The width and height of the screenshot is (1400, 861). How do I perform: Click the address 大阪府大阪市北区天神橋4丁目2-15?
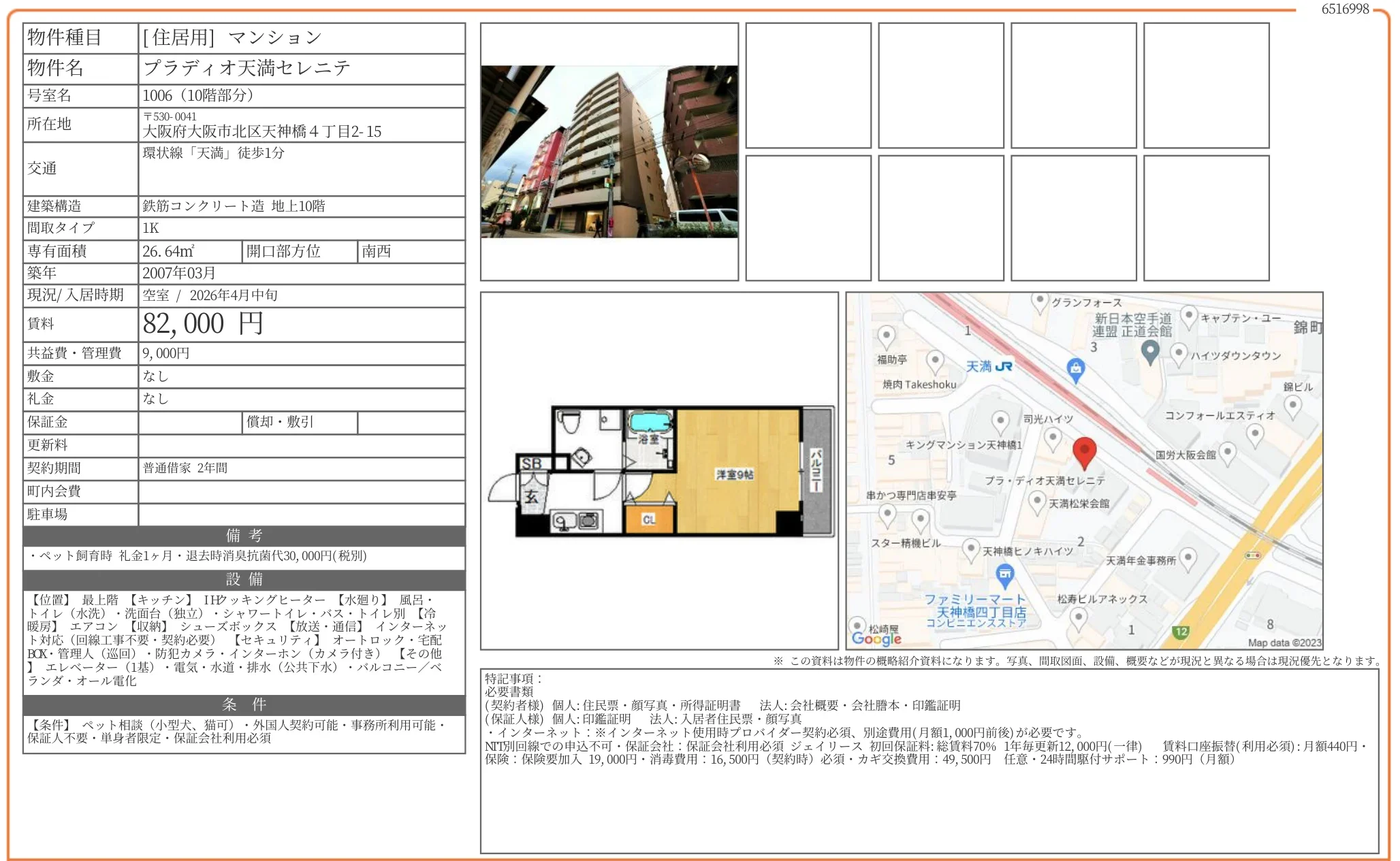coord(262,131)
